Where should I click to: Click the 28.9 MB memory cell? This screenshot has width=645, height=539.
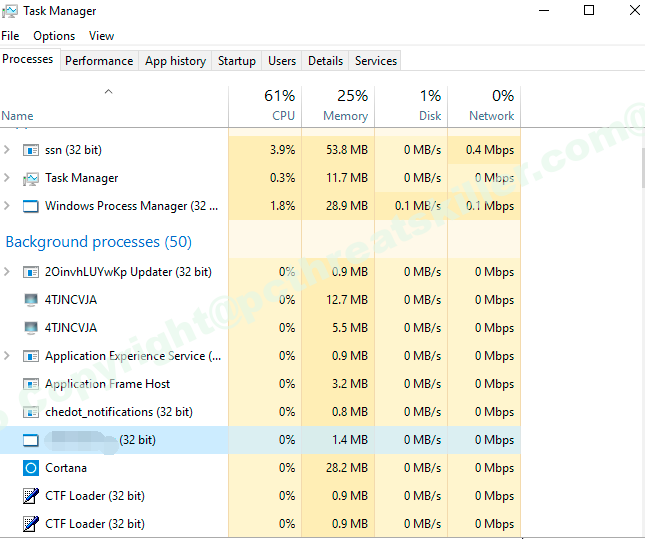pyautogui.click(x=338, y=206)
